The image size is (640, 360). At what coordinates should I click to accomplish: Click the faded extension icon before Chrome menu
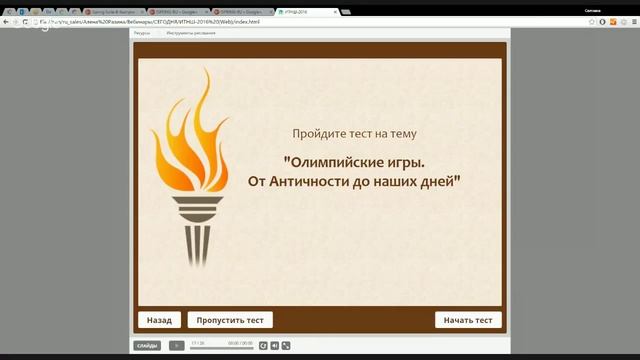click(624, 22)
